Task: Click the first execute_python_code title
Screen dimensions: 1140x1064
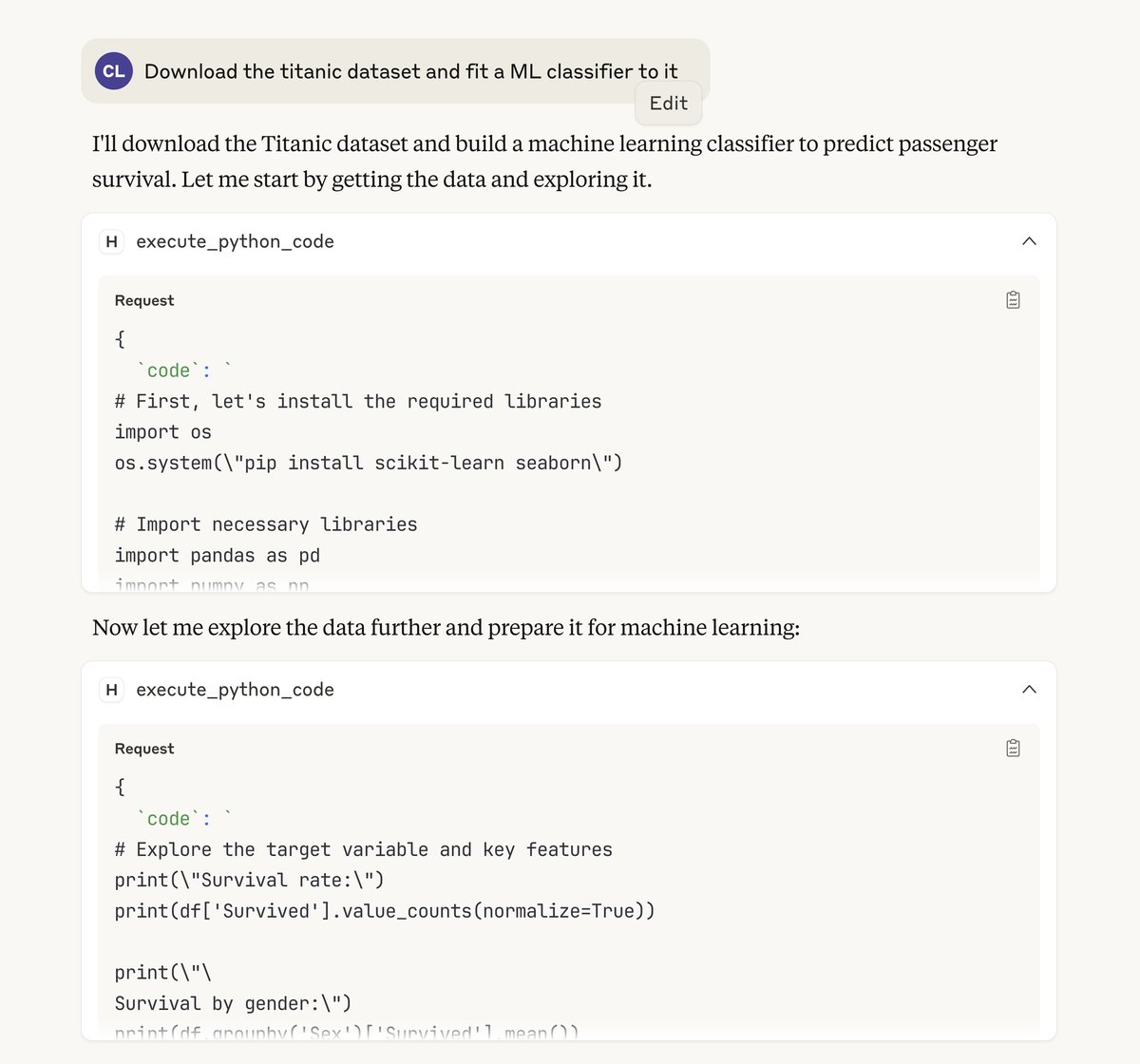Action: (x=235, y=241)
